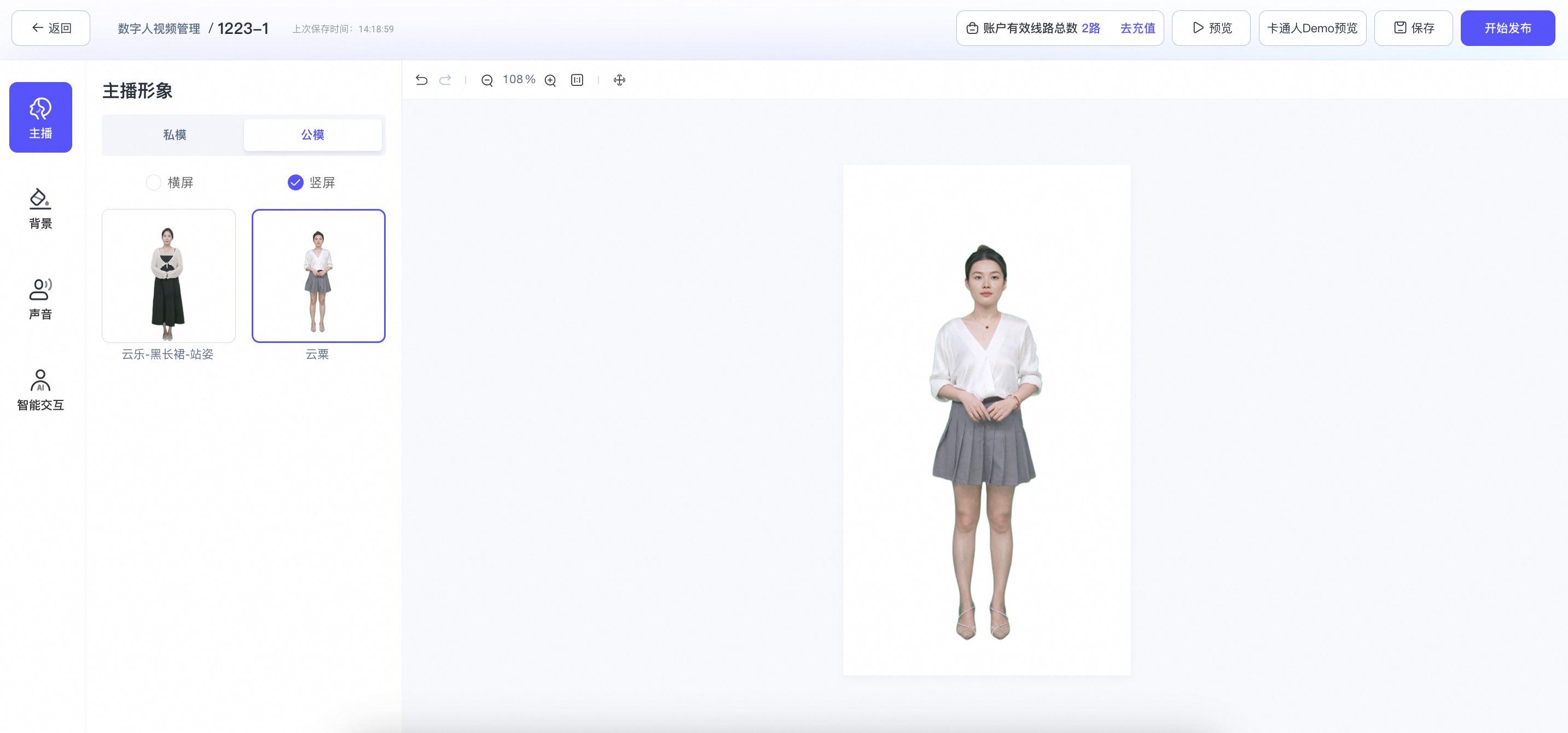Image resolution: width=1568 pixels, height=733 pixels.
Task: Open the 声音 voice panel
Action: tap(40, 299)
